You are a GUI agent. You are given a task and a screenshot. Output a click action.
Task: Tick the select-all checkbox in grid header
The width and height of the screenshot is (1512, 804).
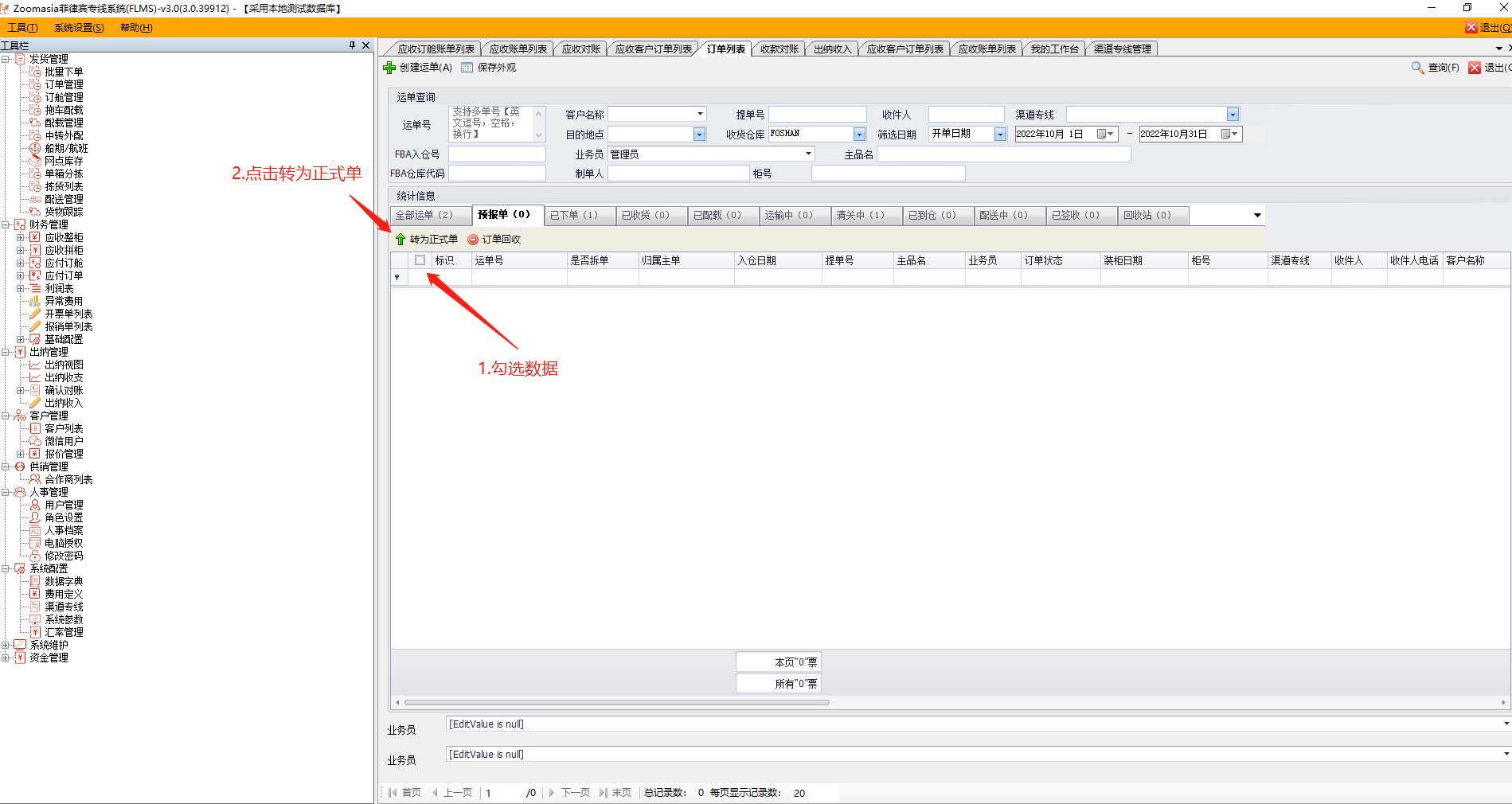point(420,260)
